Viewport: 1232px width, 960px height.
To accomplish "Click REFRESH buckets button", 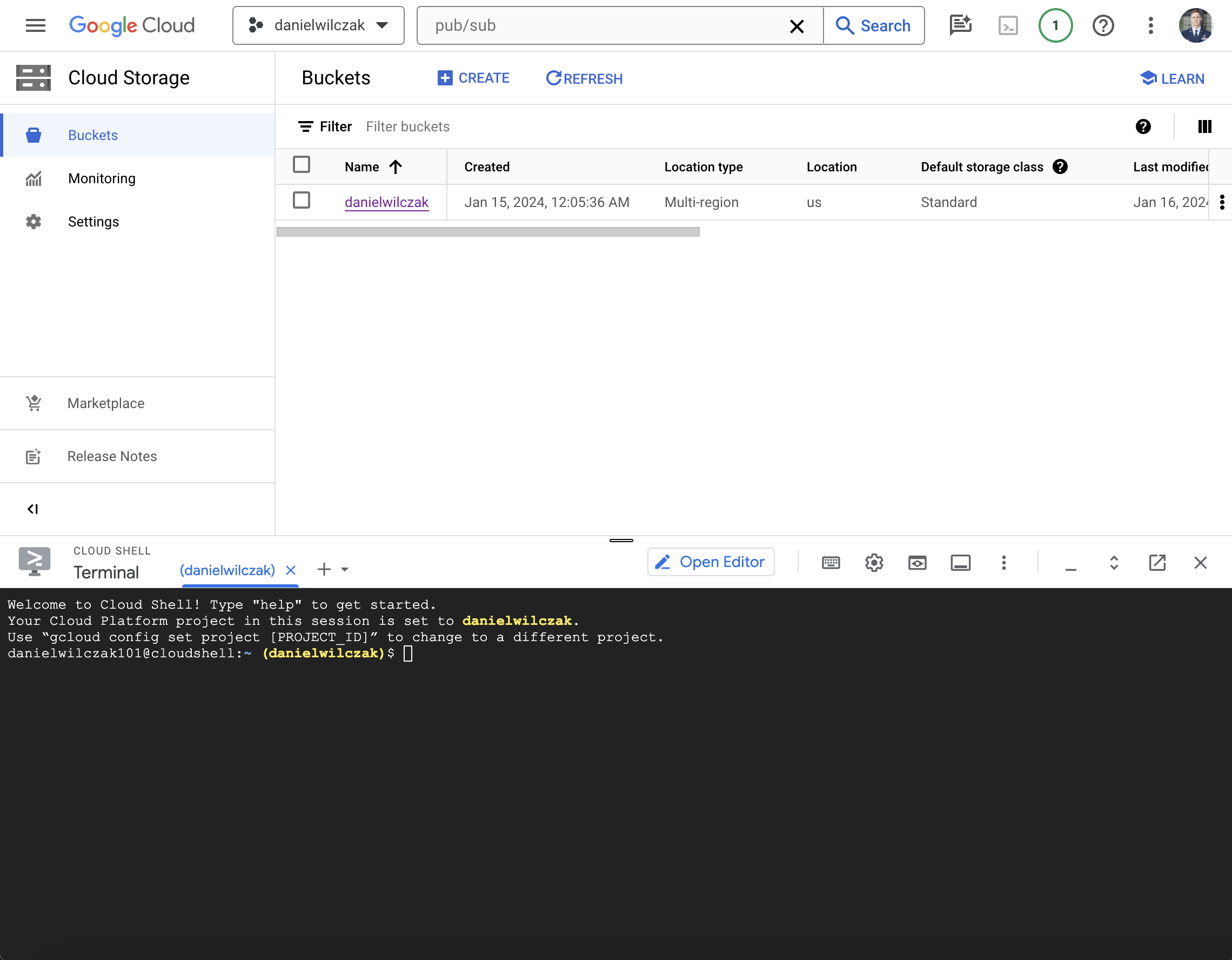I will tap(585, 78).
